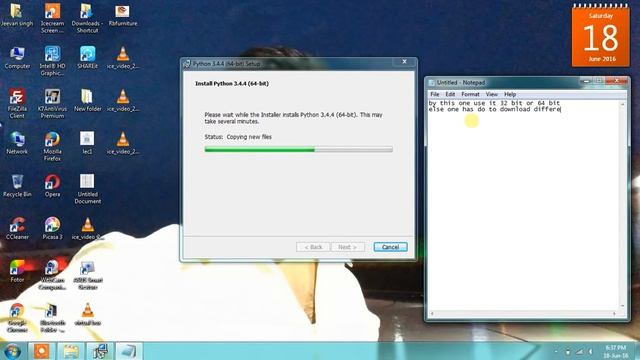Viewport: 640px width, 360px height.
Task: Maximize the Untitled - Notepad window
Action: click(599, 81)
